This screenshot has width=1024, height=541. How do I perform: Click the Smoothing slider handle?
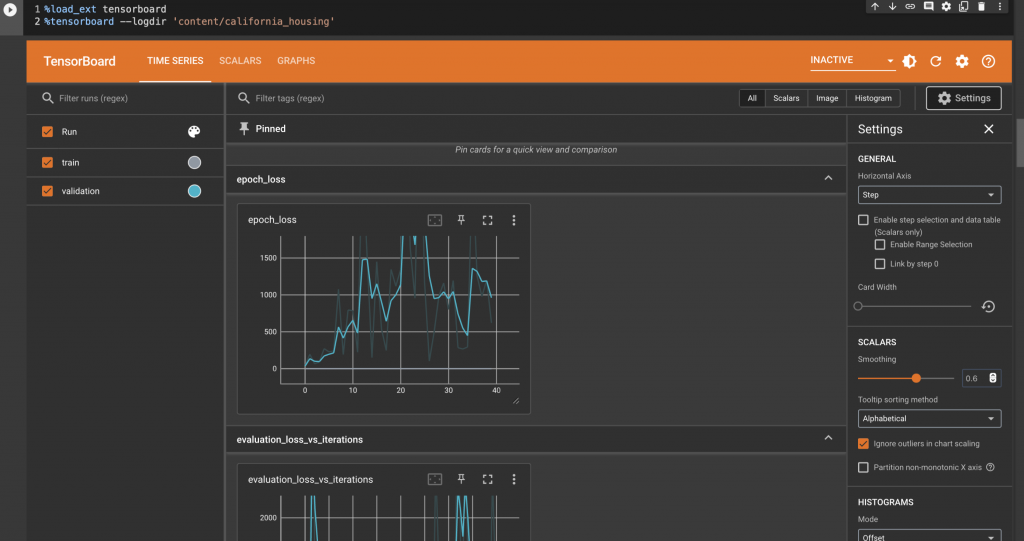[x=916, y=378]
